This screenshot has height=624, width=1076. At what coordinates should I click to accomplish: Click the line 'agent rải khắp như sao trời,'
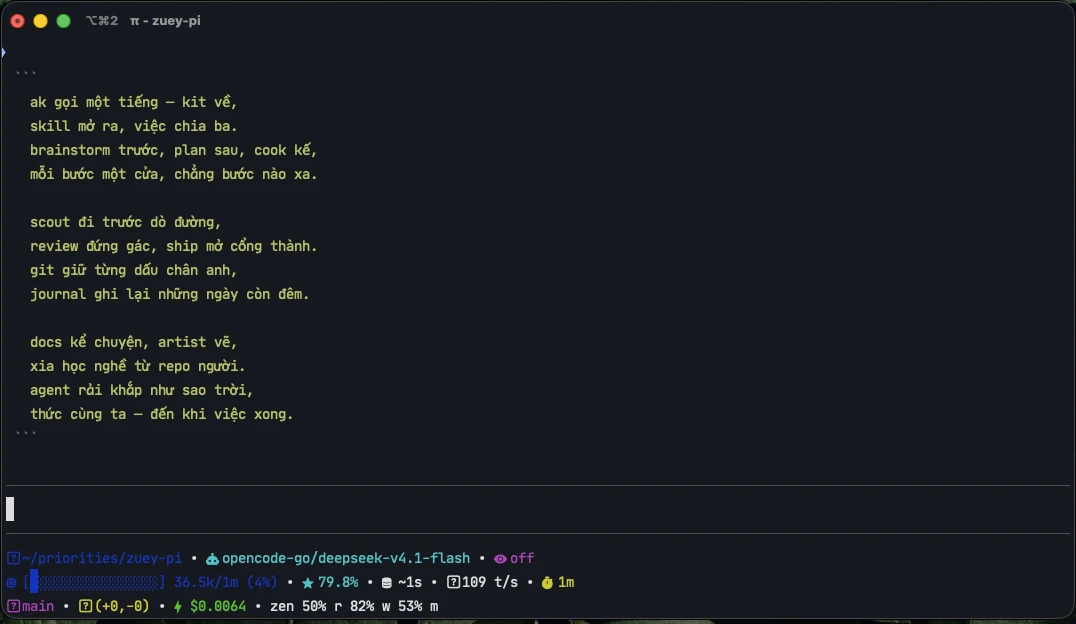tap(141, 391)
